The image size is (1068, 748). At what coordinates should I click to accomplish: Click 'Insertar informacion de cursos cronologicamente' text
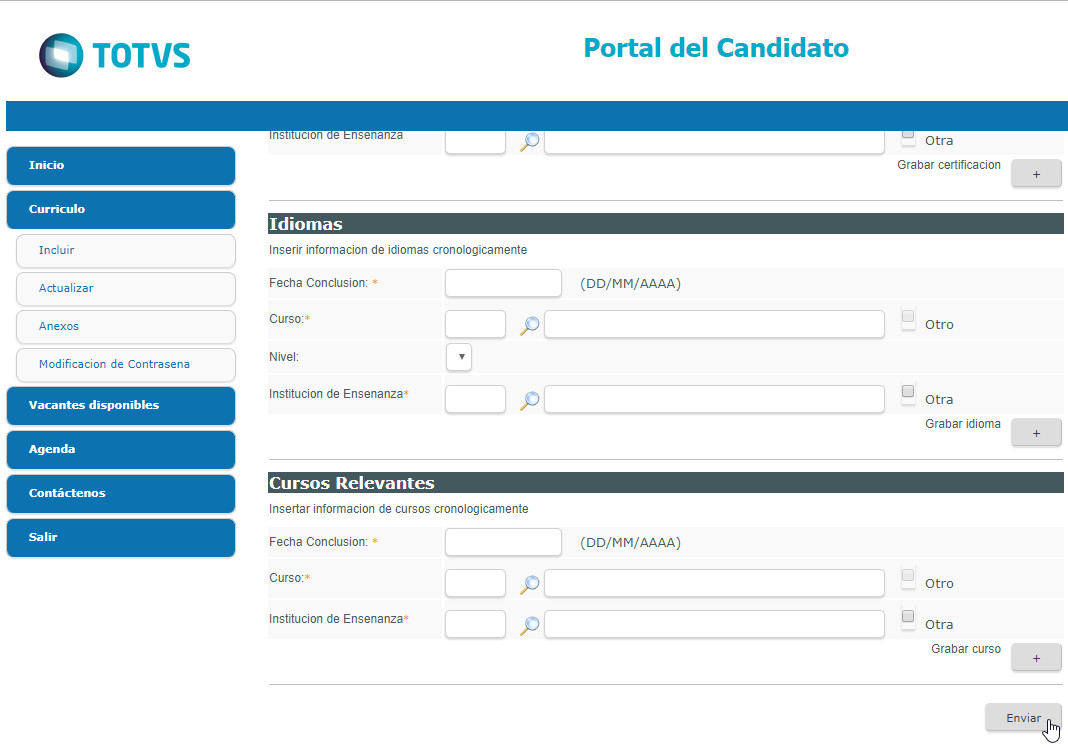click(398, 509)
